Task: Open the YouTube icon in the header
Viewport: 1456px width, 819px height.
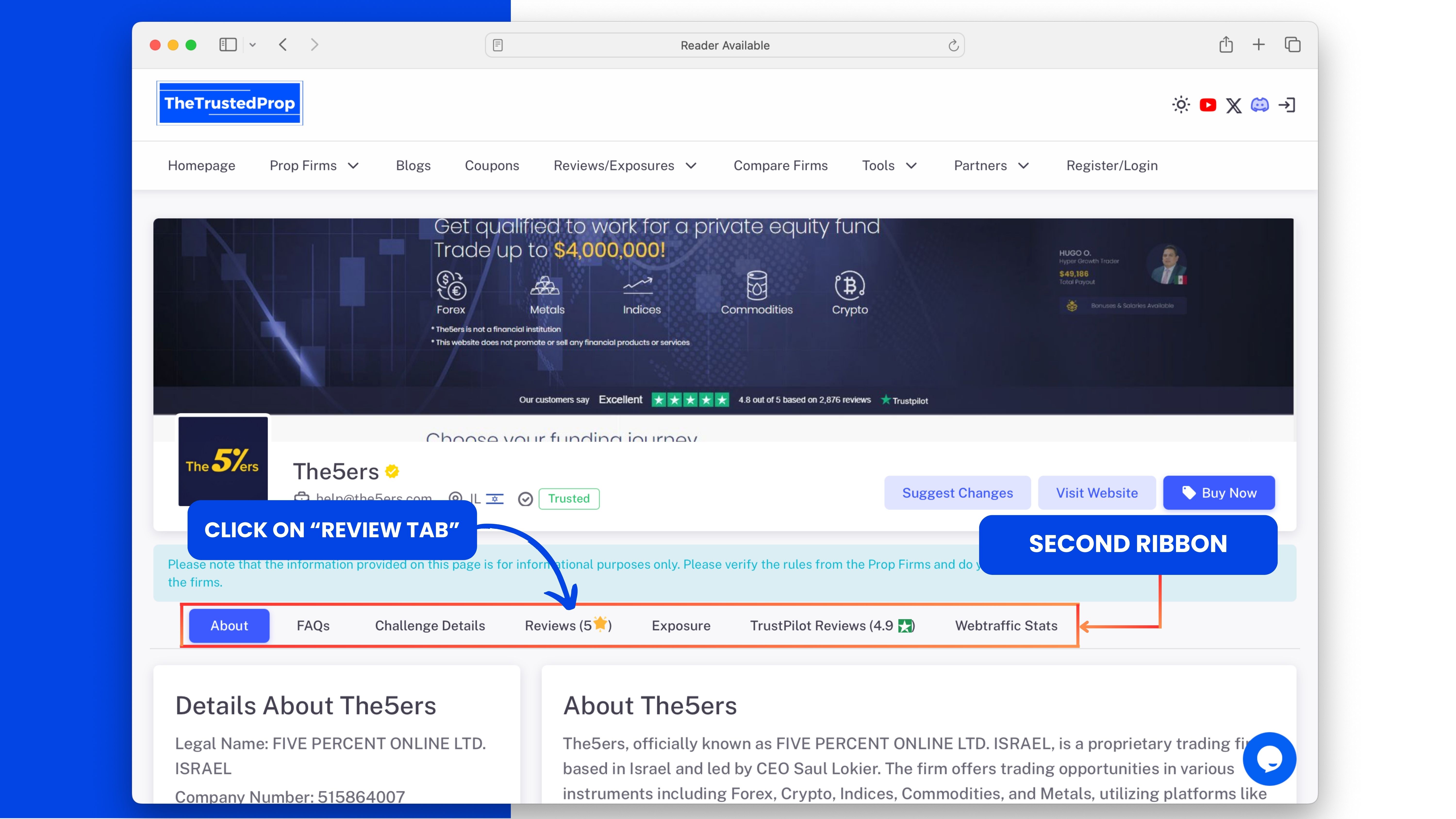Action: click(1208, 105)
